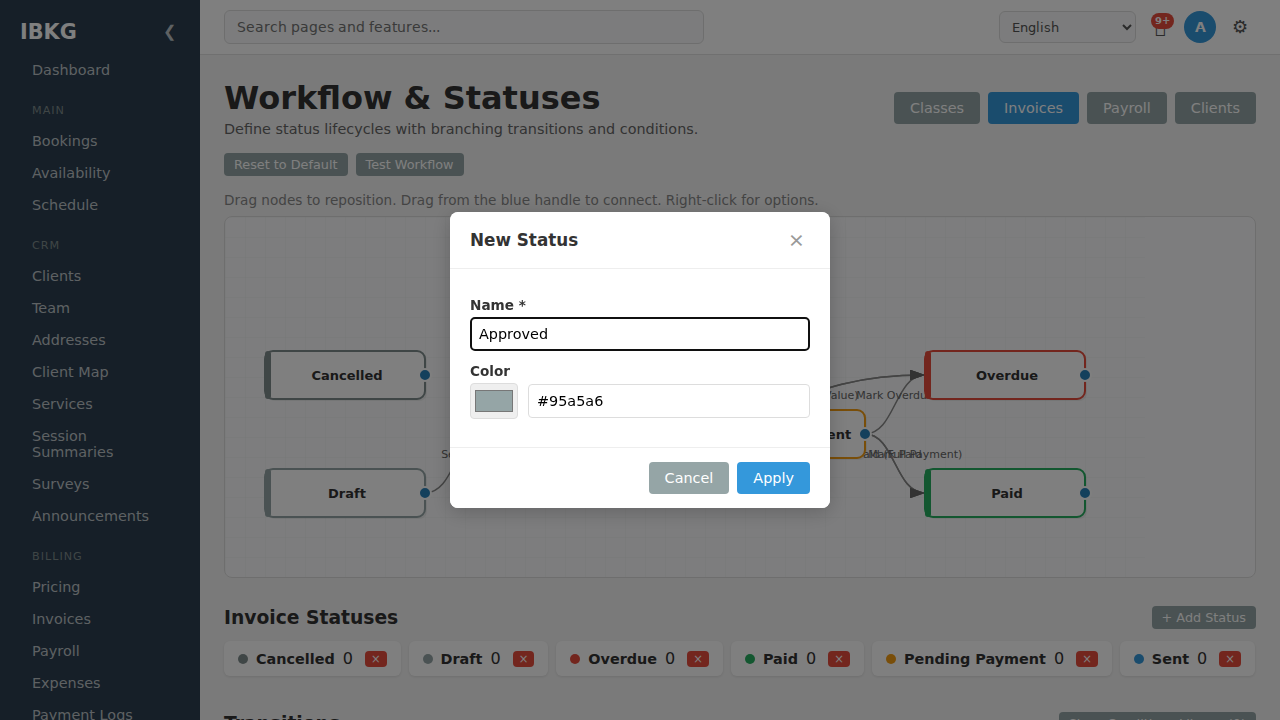
Task: Open Availability in the sidebar
Action: click(71, 173)
